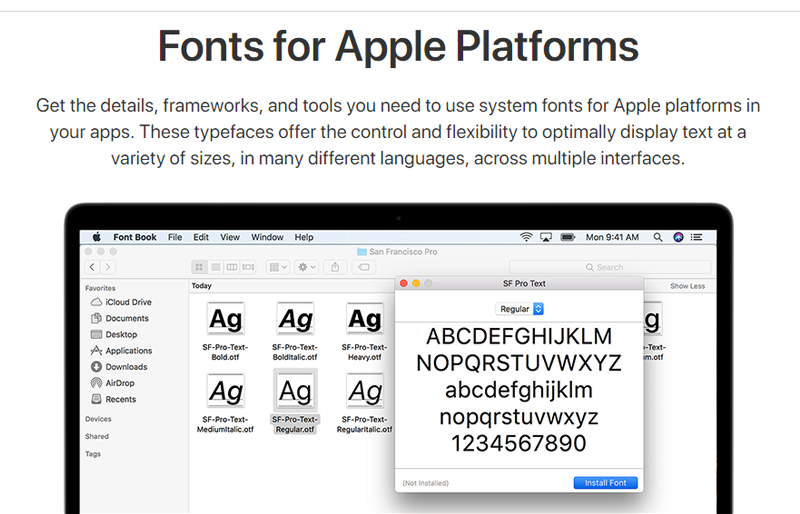Screen dimensions: 800x514
Task: Open the Help menu
Action: coord(304,237)
